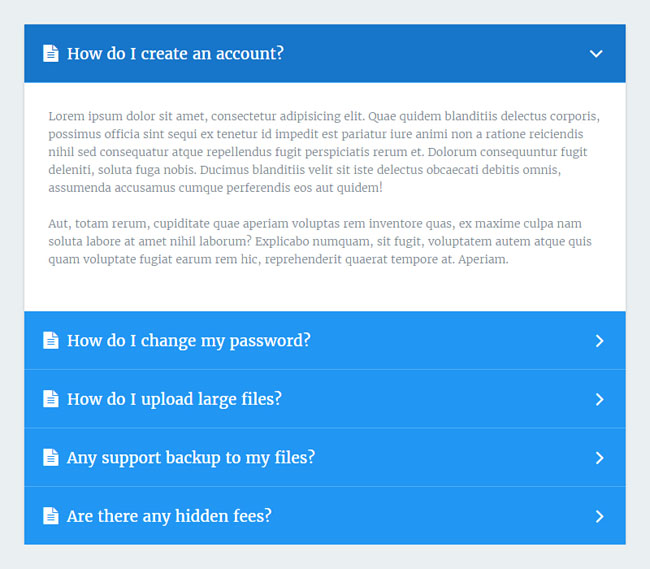Click the 'How do I create an account?' title

click(x=175, y=54)
